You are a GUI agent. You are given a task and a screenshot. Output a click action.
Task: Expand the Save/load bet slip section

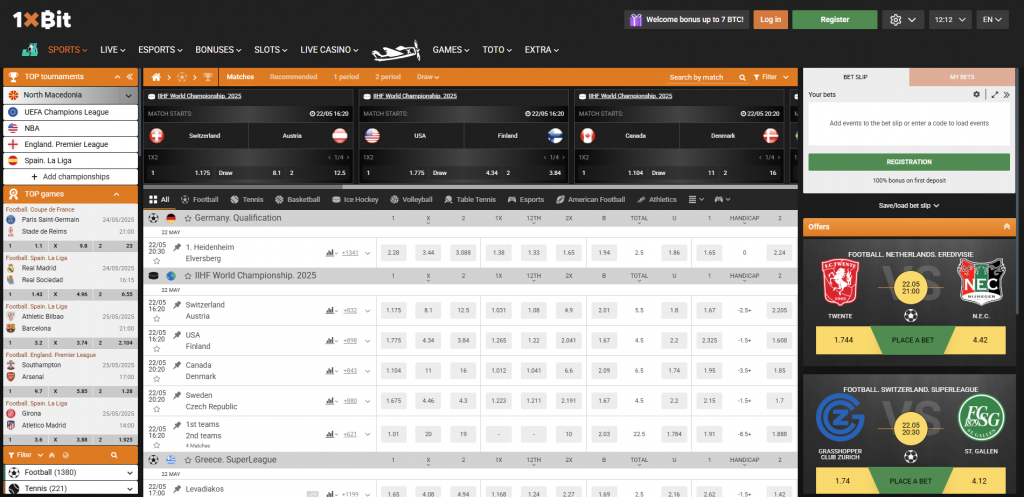click(909, 205)
